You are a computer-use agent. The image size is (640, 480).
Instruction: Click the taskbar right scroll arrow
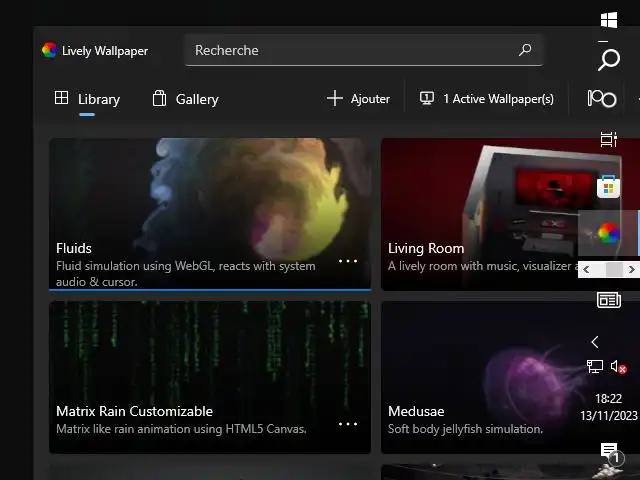[632, 269]
